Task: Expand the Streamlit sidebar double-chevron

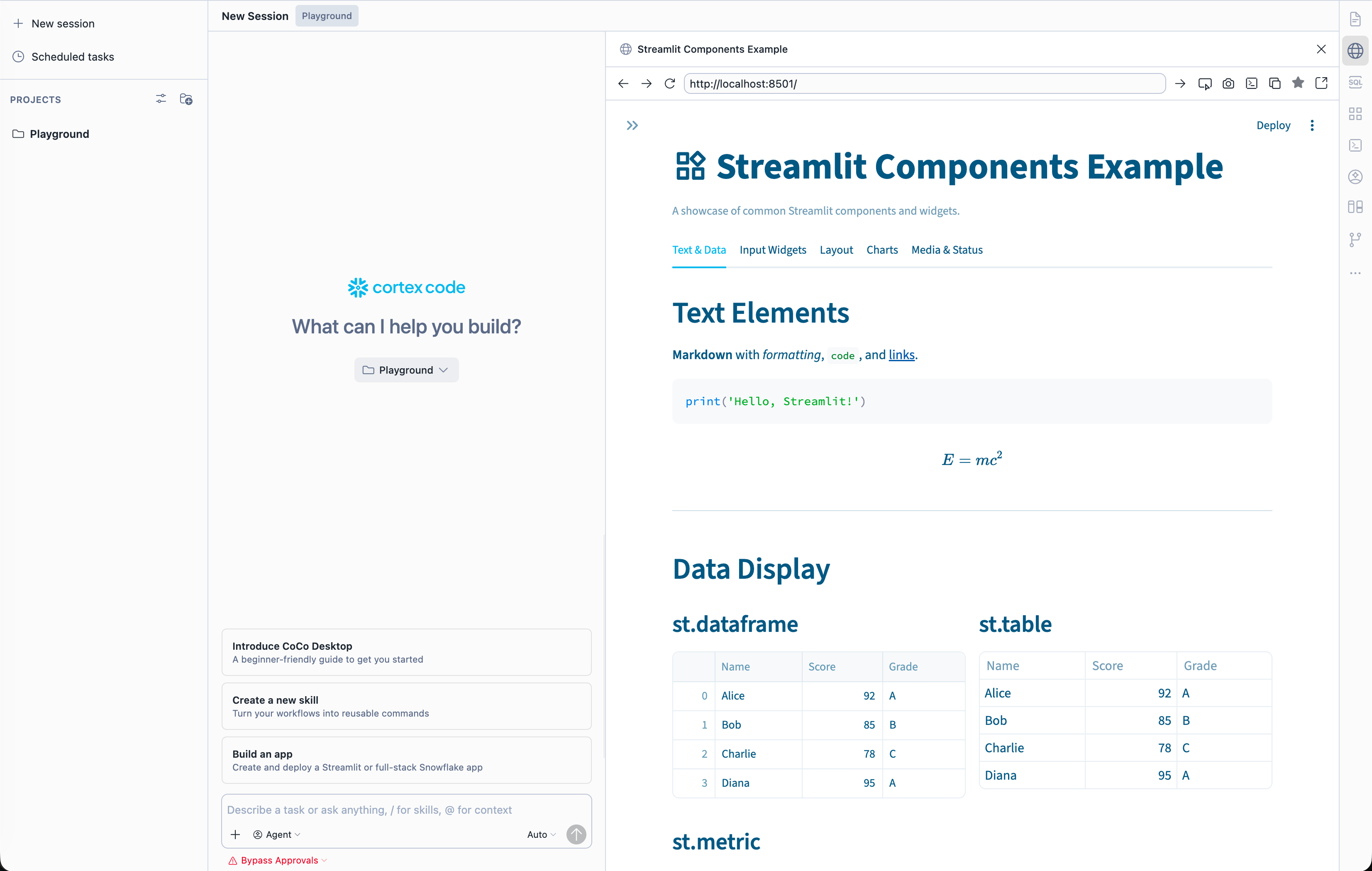Action: tap(632, 125)
